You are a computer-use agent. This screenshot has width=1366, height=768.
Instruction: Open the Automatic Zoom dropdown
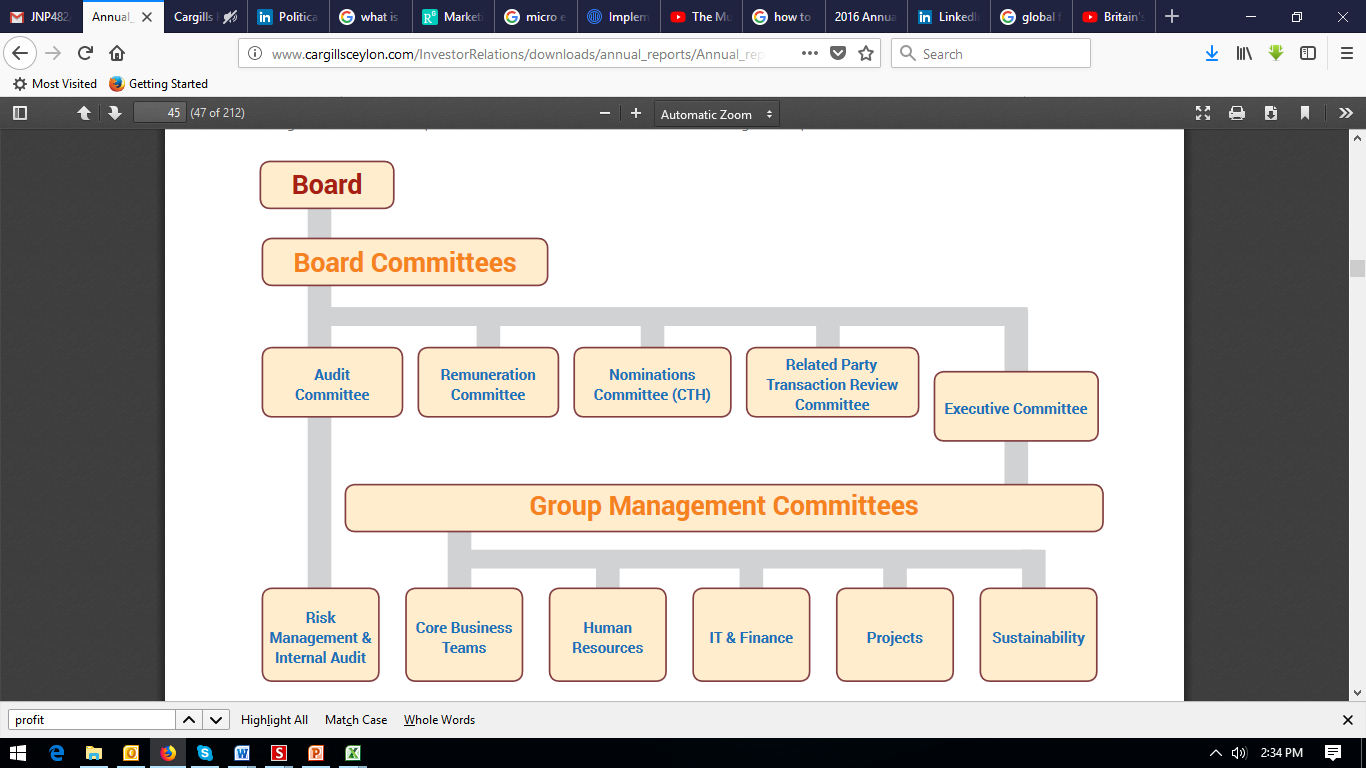click(x=716, y=114)
